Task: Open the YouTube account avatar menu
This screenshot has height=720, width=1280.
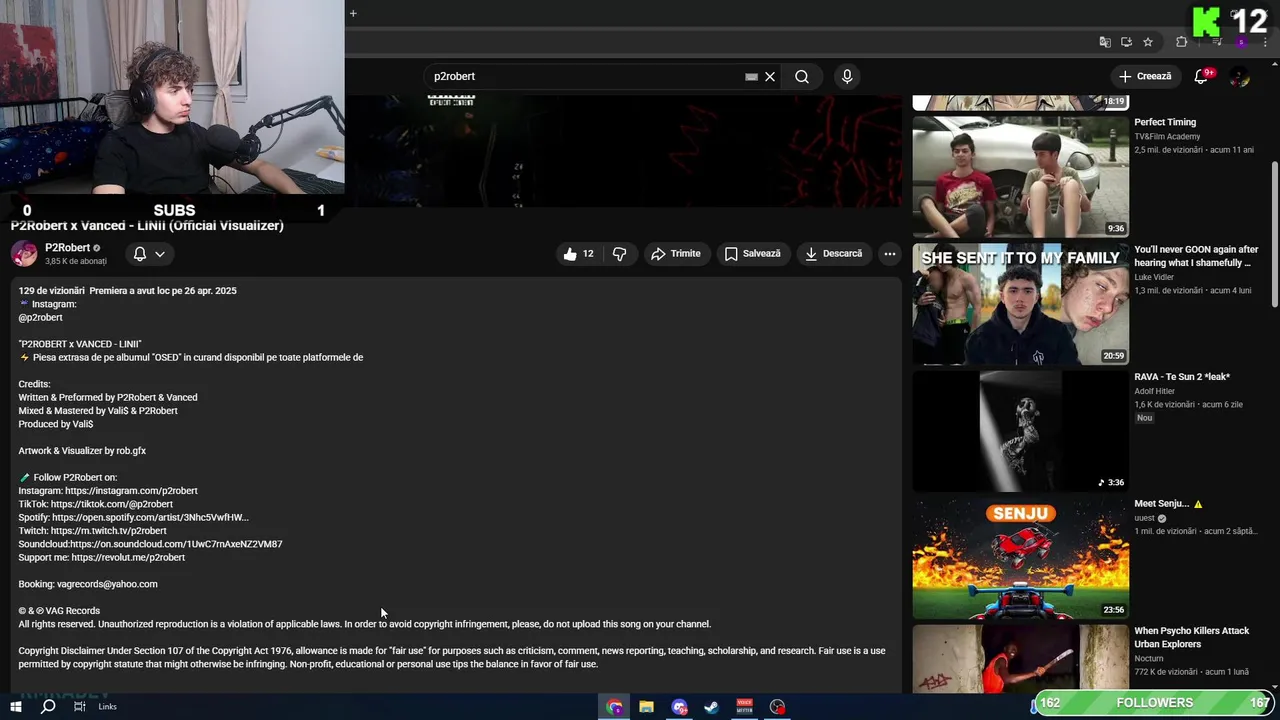Action: click(1240, 77)
